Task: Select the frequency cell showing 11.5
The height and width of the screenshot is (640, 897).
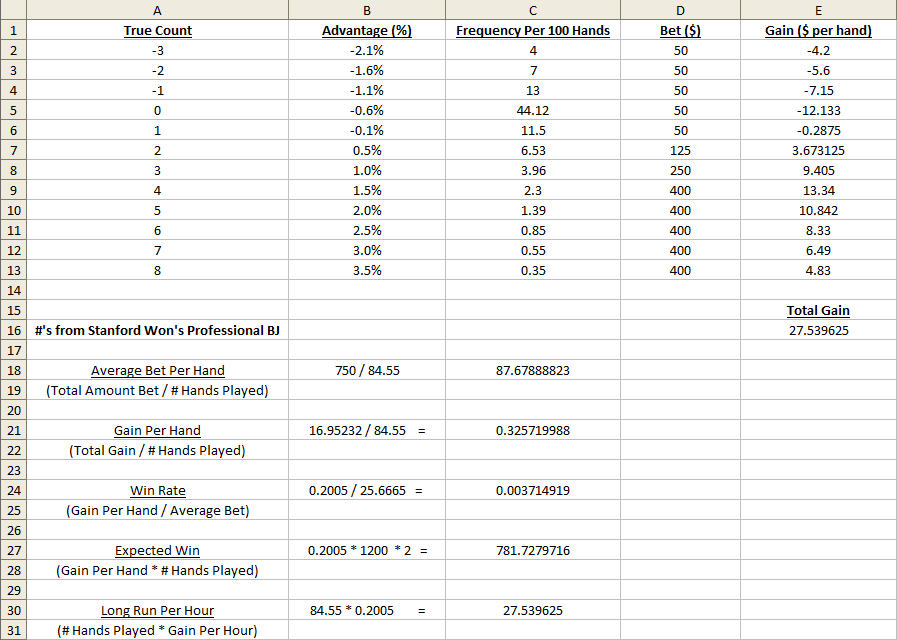Action: 533,130
